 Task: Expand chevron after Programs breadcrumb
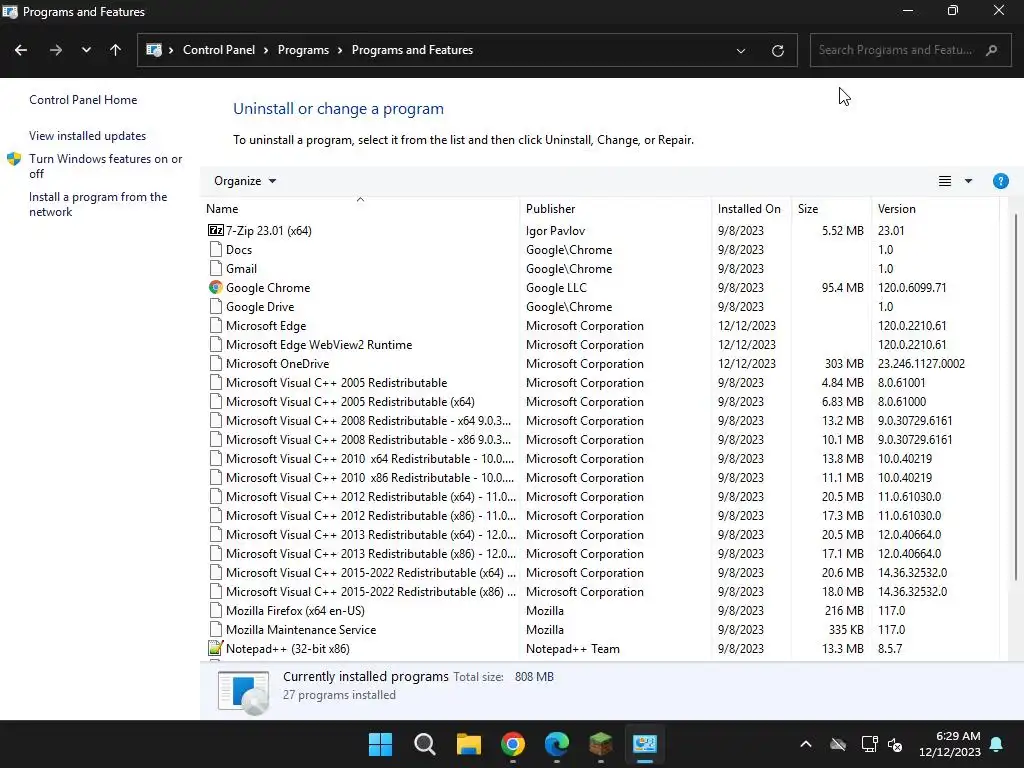tap(340, 50)
